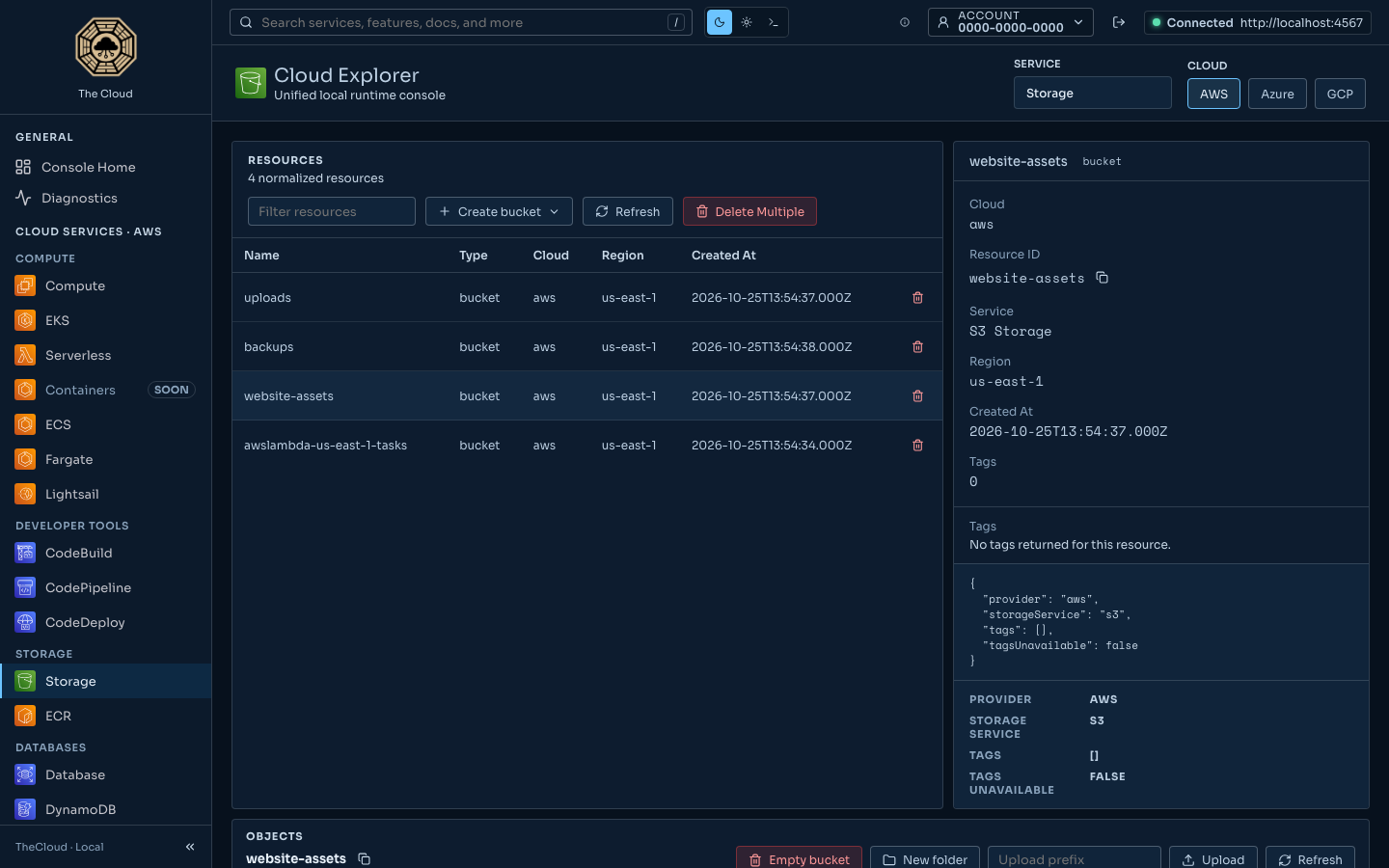Open the DynamoDB service icon
Screen dimensions: 1389x868
(25, 809)
